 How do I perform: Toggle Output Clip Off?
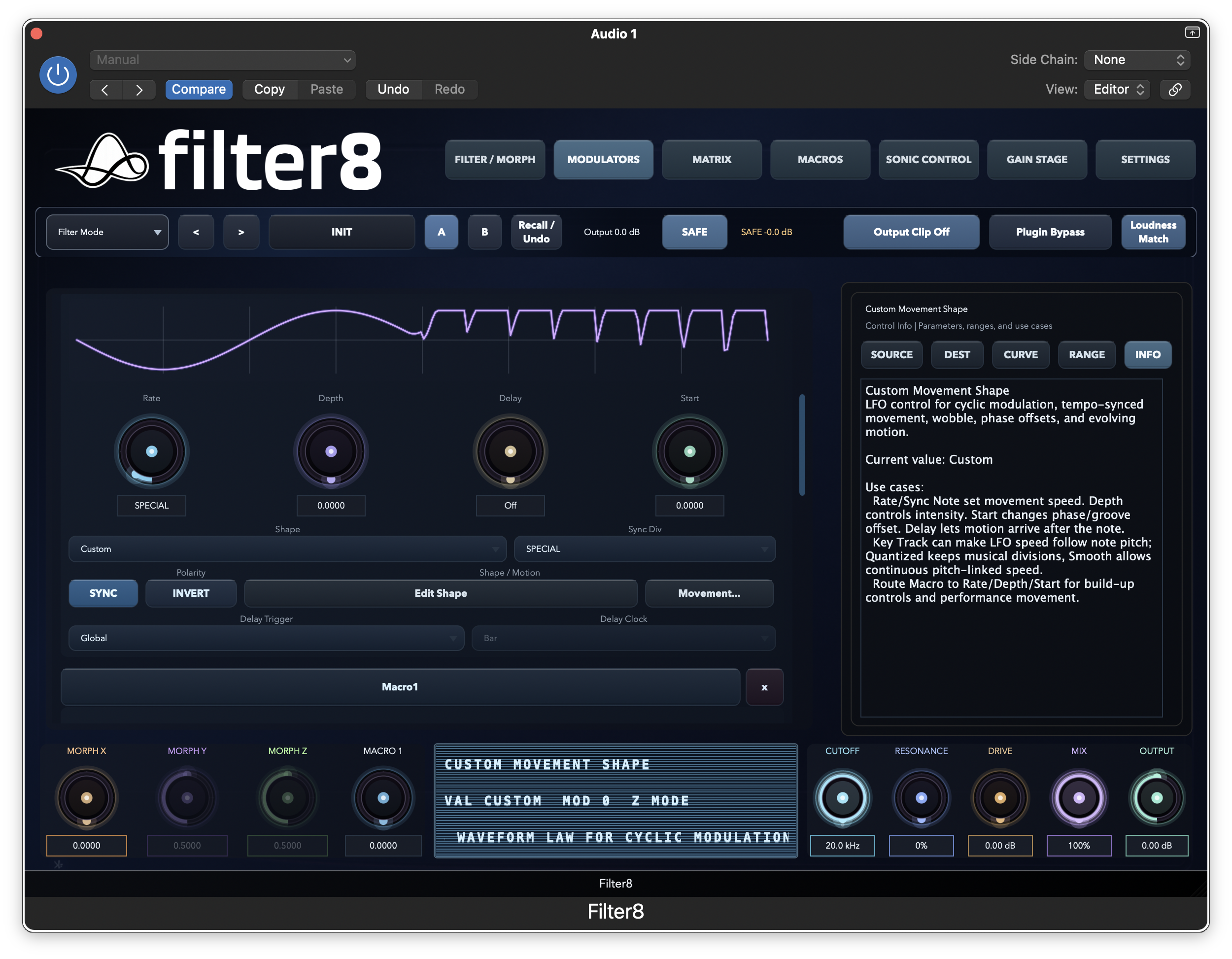point(911,232)
